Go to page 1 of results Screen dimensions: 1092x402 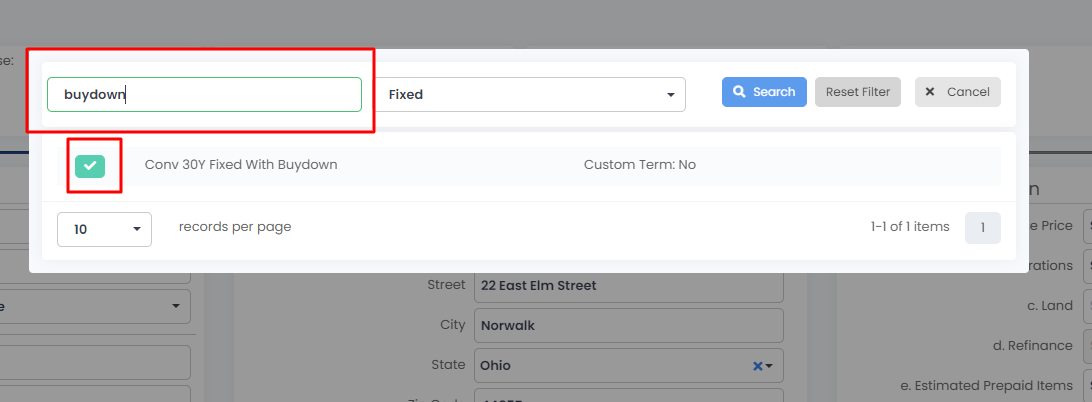point(983,228)
